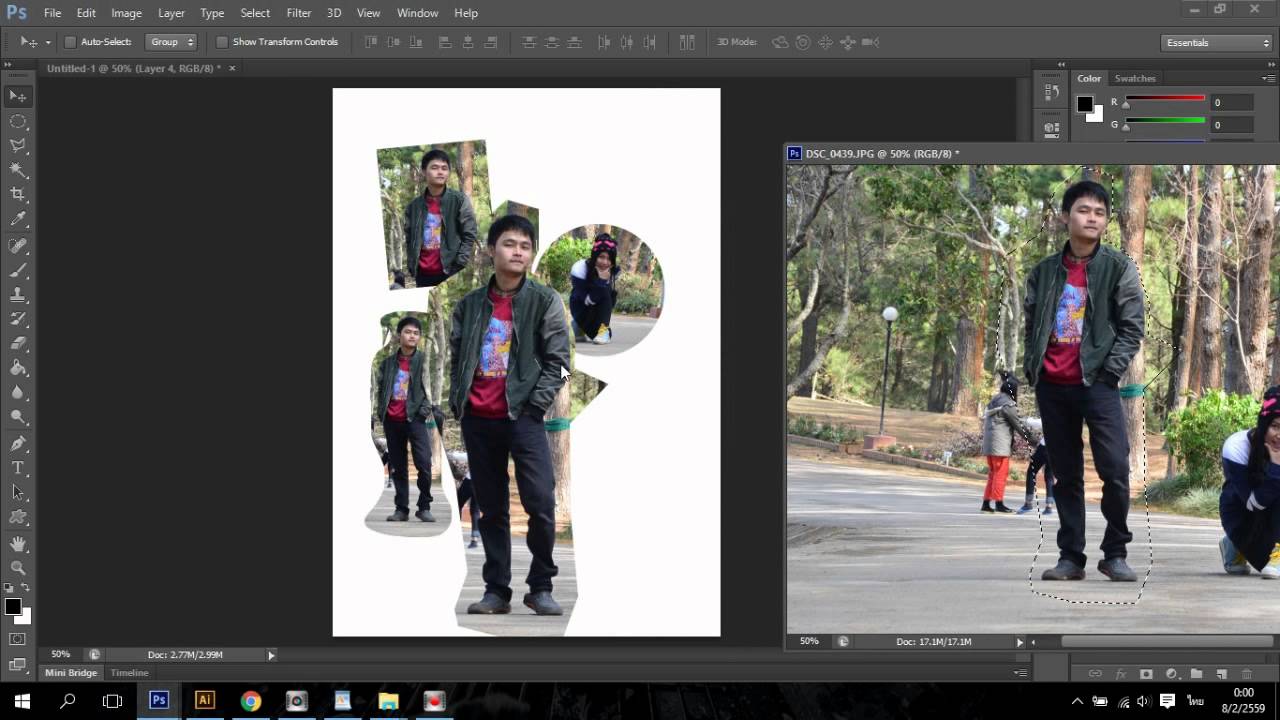Select the History Brush tool
The image size is (1280, 720).
pyautogui.click(x=18, y=320)
